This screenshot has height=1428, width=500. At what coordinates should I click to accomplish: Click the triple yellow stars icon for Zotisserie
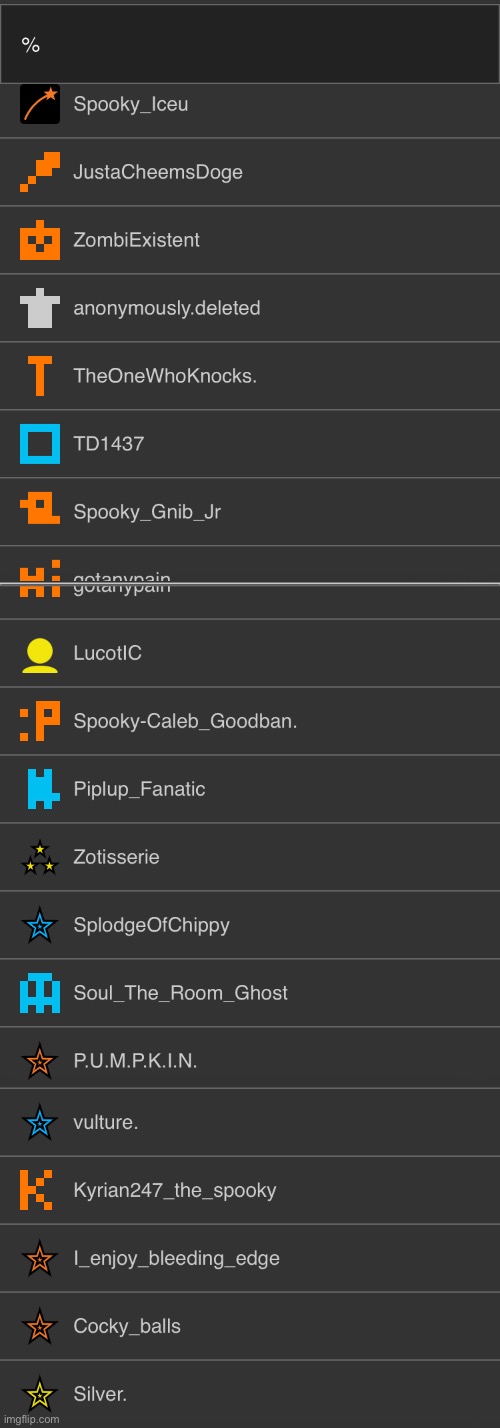(40, 857)
